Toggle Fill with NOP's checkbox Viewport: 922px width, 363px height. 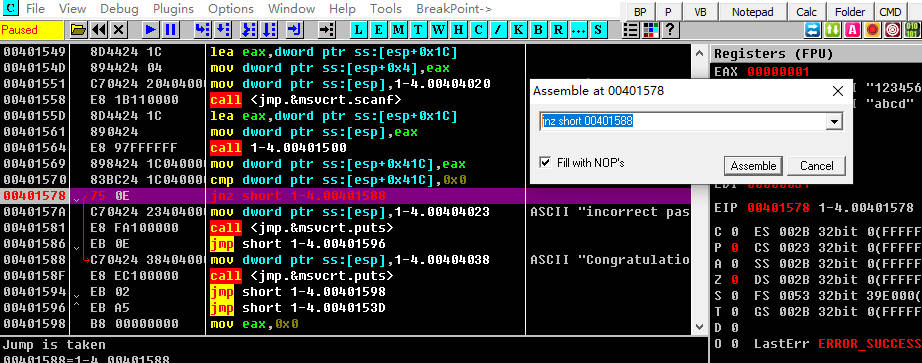(546, 162)
